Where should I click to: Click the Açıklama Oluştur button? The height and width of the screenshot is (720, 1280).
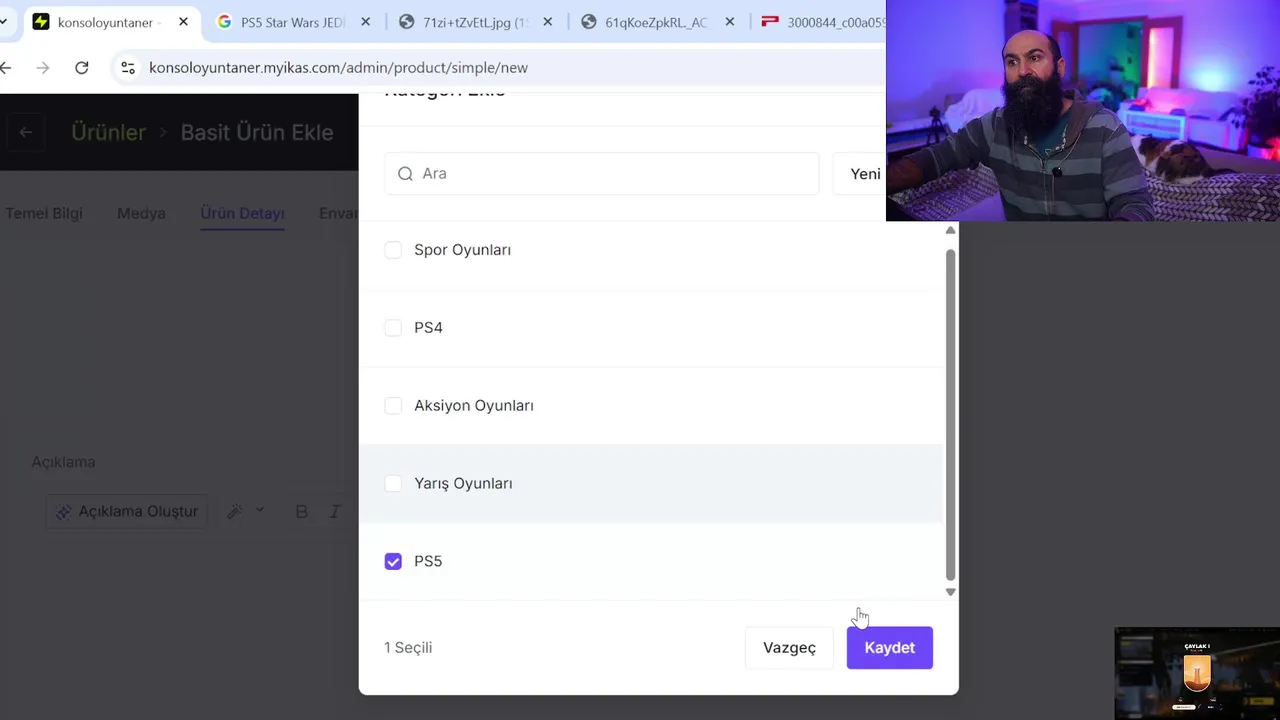127,511
